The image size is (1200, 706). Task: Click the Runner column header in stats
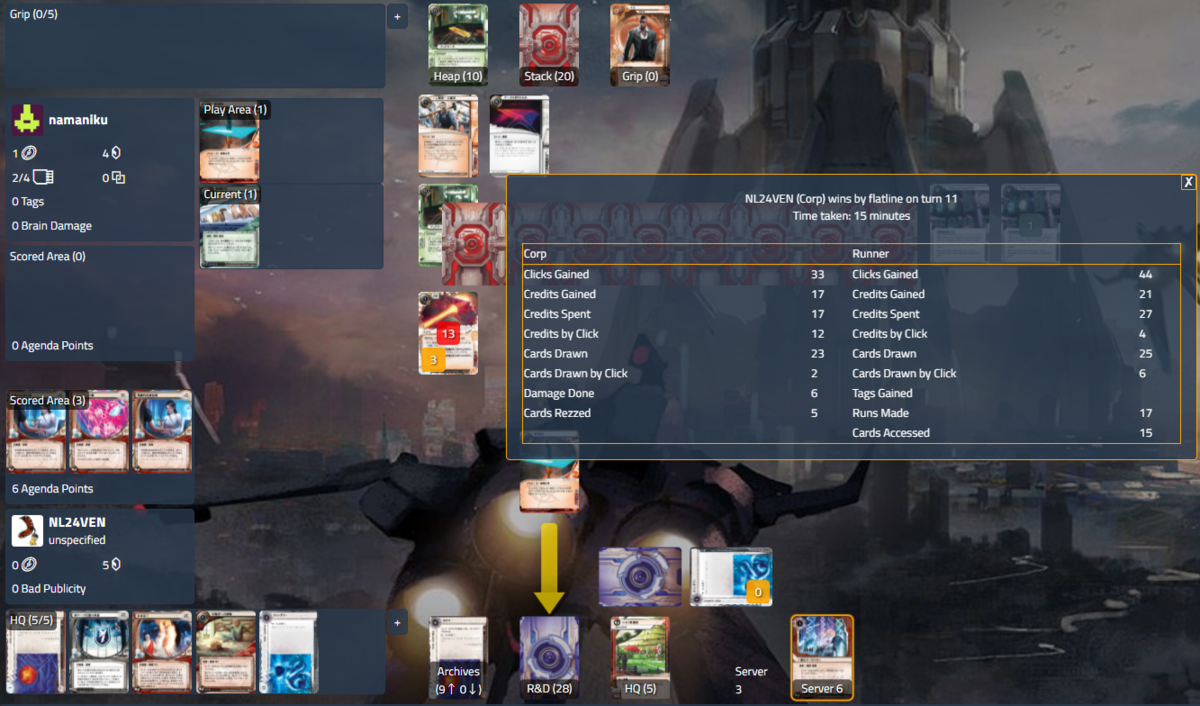870,254
